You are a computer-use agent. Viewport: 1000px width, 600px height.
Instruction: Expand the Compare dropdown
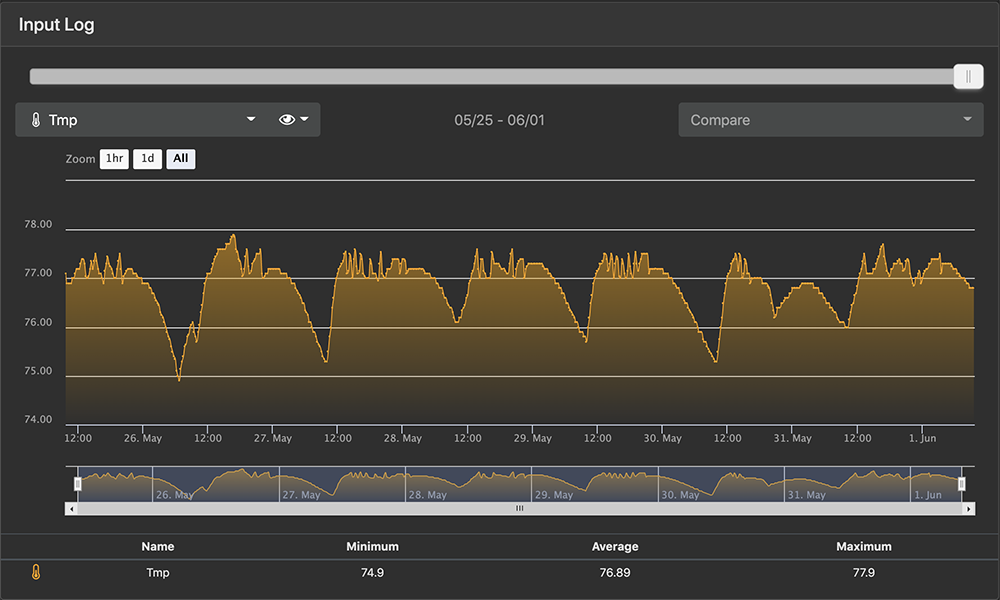pyautogui.click(x=830, y=120)
